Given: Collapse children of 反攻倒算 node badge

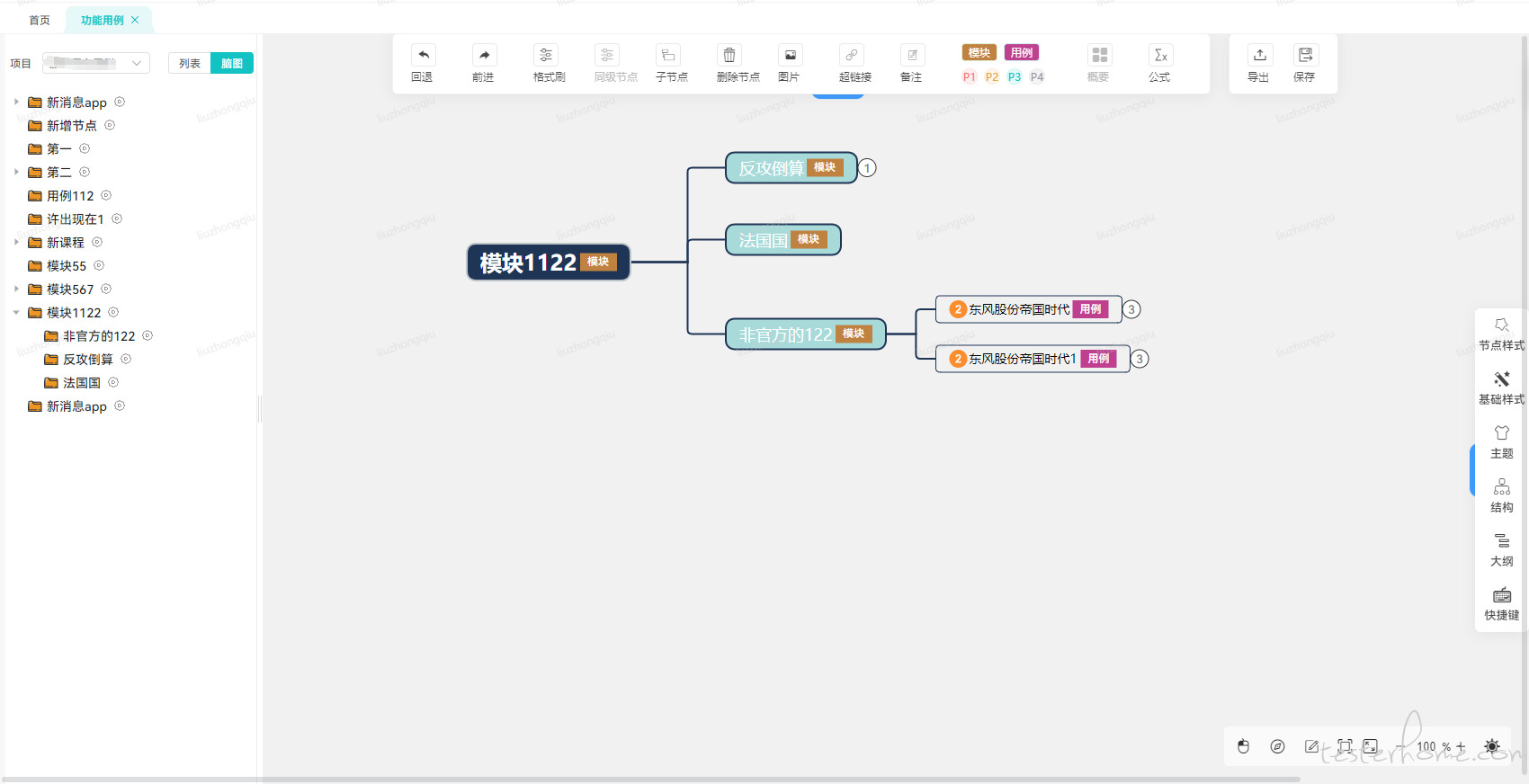Looking at the screenshot, I should pos(867,168).
